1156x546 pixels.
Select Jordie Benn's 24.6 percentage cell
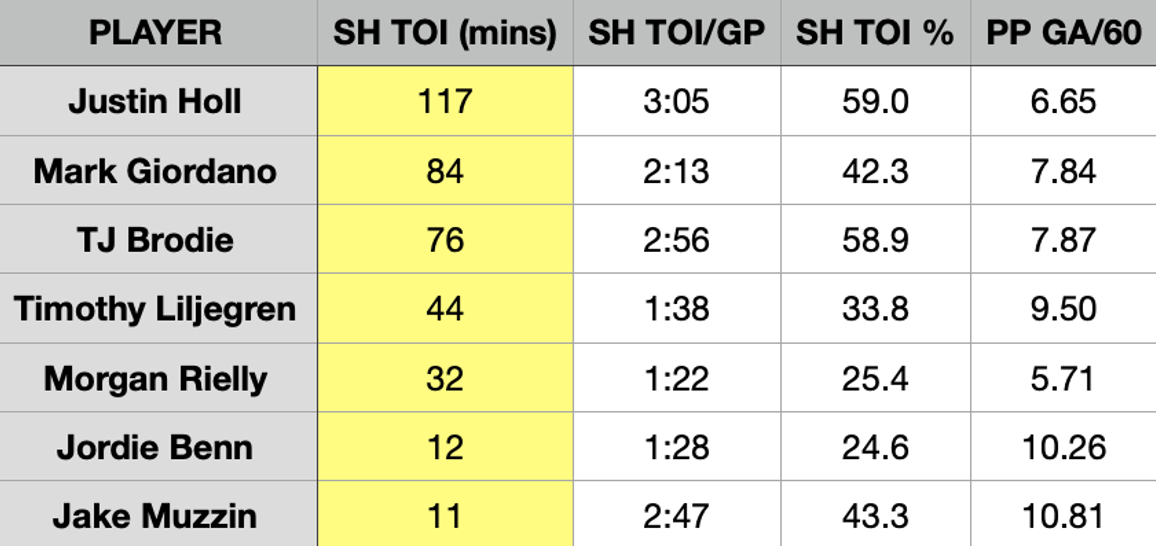tap(875, 447)
